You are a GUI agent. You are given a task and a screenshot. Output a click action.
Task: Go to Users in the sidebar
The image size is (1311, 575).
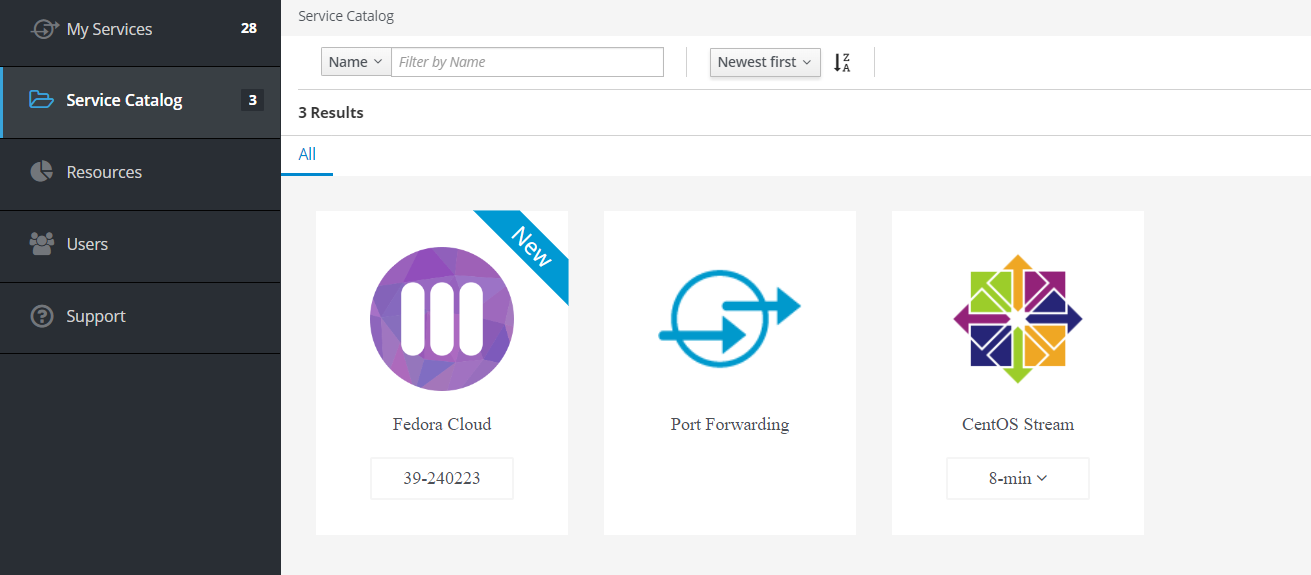pyautogui.click(x=87, y=244)
